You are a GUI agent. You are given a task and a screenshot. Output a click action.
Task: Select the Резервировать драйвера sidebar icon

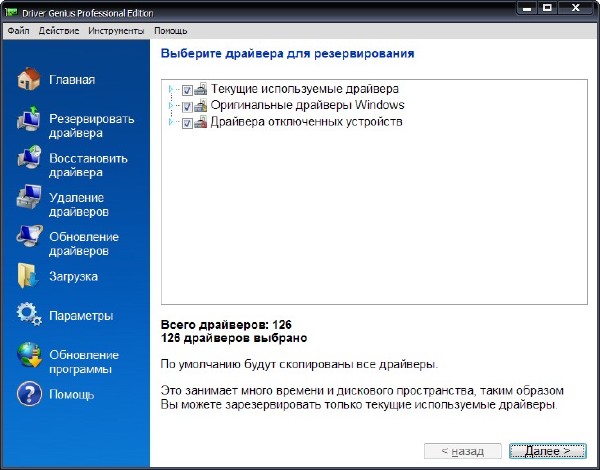click(29, 125)
